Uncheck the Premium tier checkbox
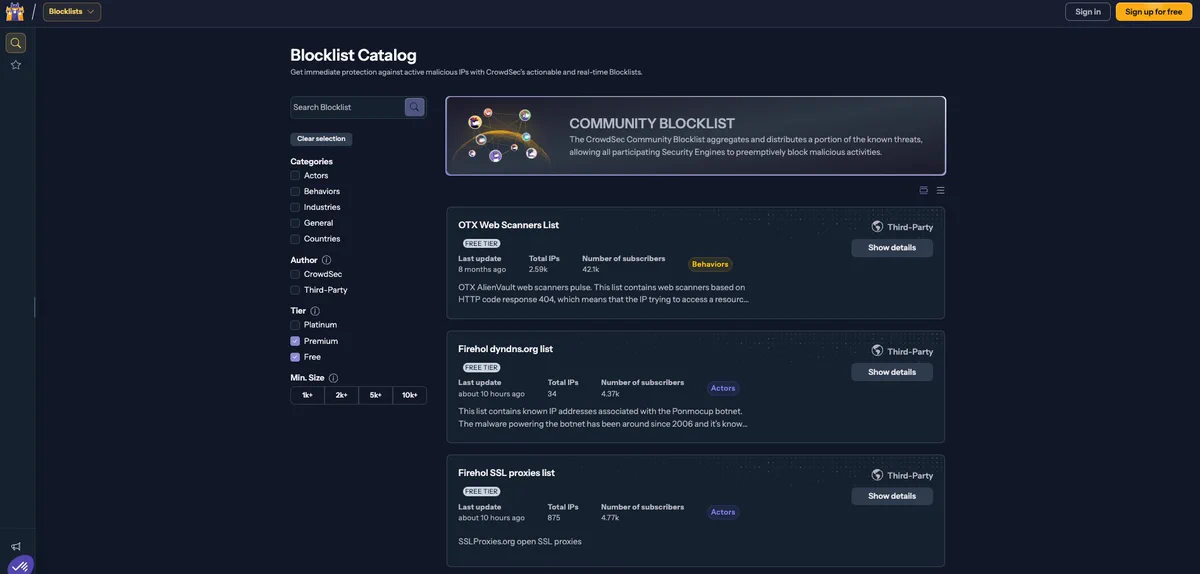 295,341
